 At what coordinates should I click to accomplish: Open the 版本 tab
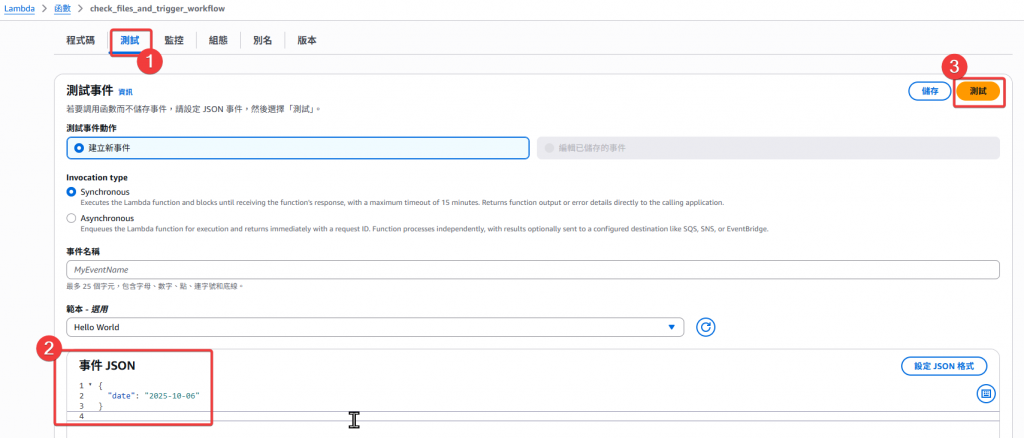[307, 40]
